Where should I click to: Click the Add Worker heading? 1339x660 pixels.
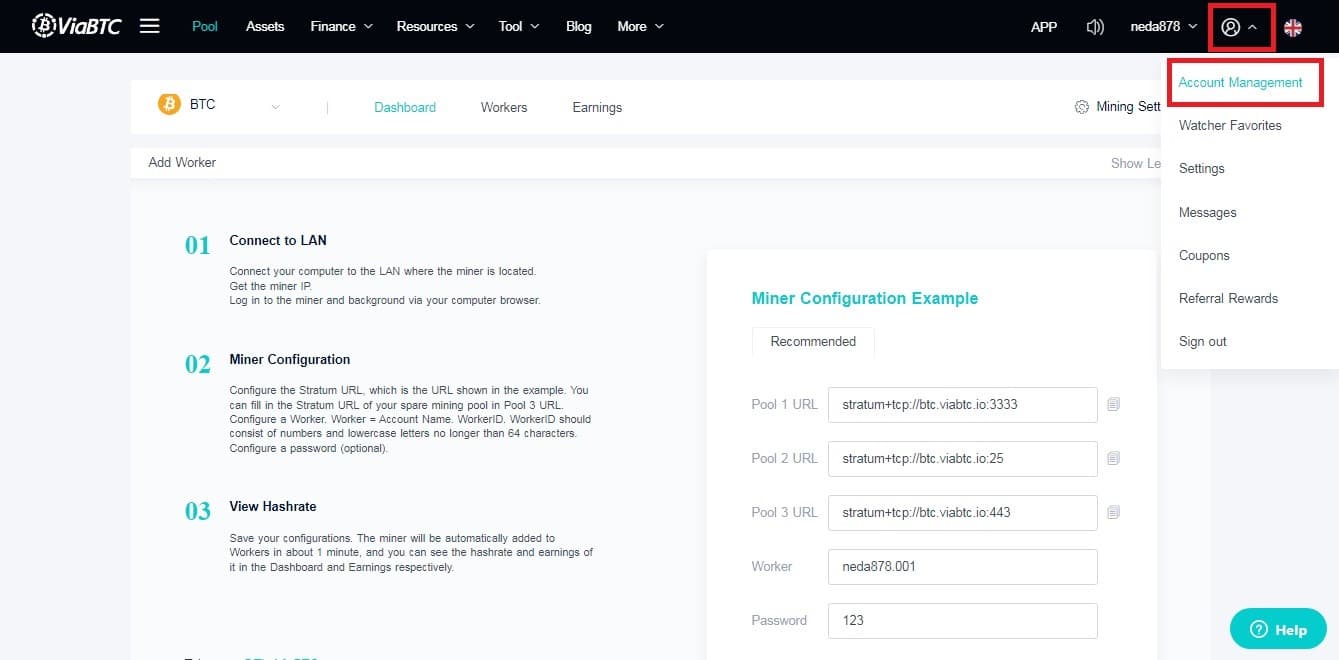(182, 162)
